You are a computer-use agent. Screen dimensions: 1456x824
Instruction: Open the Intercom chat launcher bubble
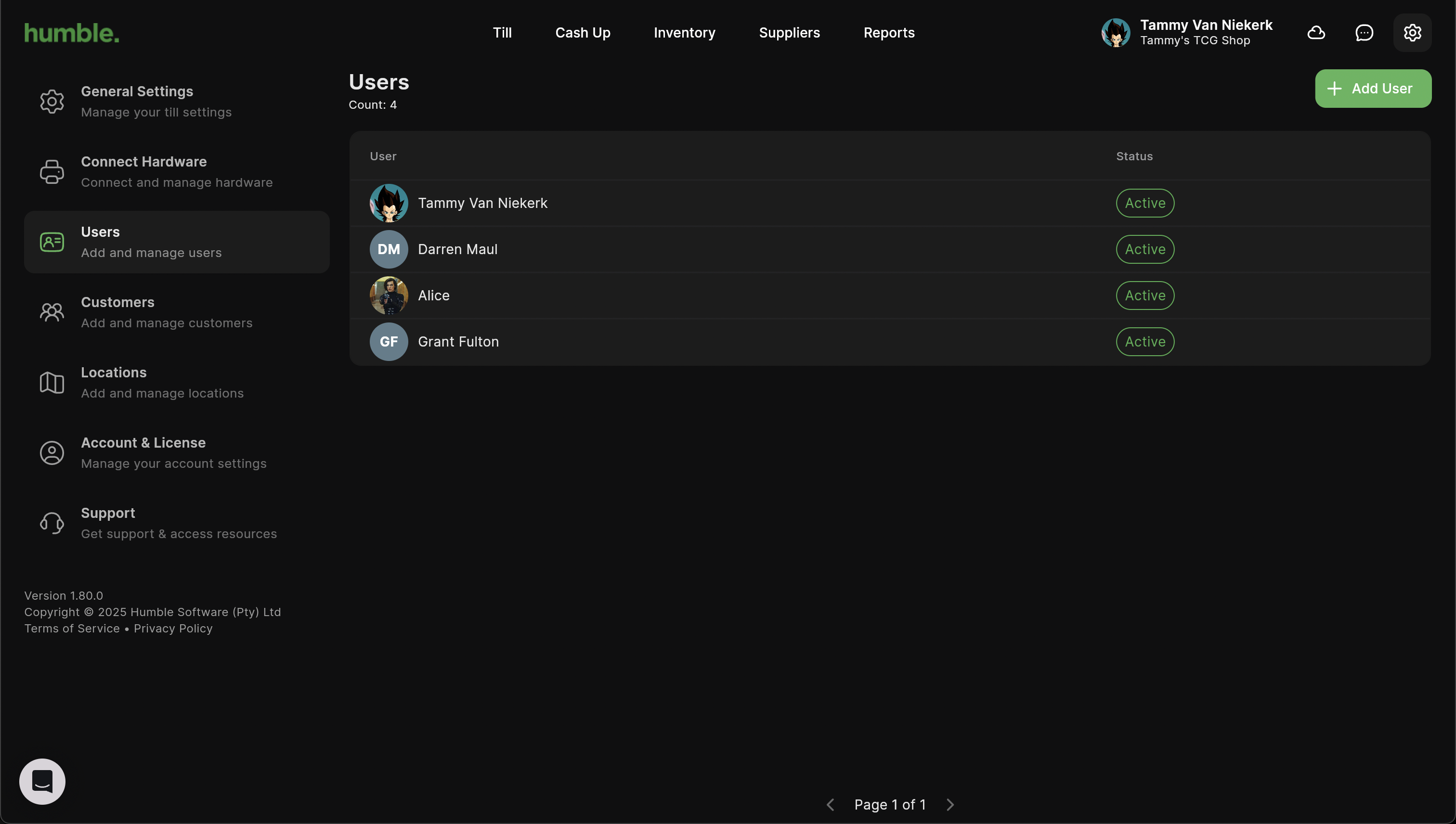42,782
